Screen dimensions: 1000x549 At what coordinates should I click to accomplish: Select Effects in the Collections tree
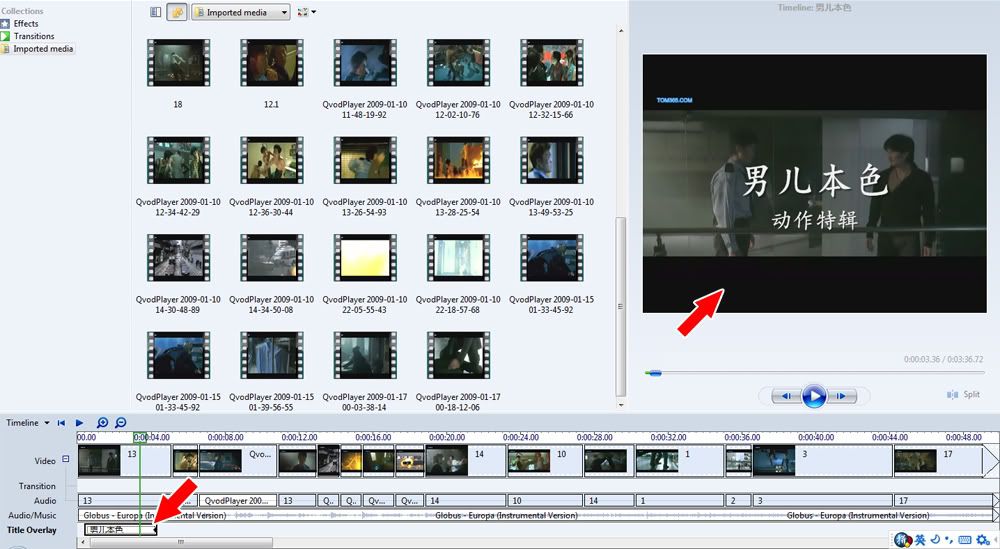click(x=26, y=24)
